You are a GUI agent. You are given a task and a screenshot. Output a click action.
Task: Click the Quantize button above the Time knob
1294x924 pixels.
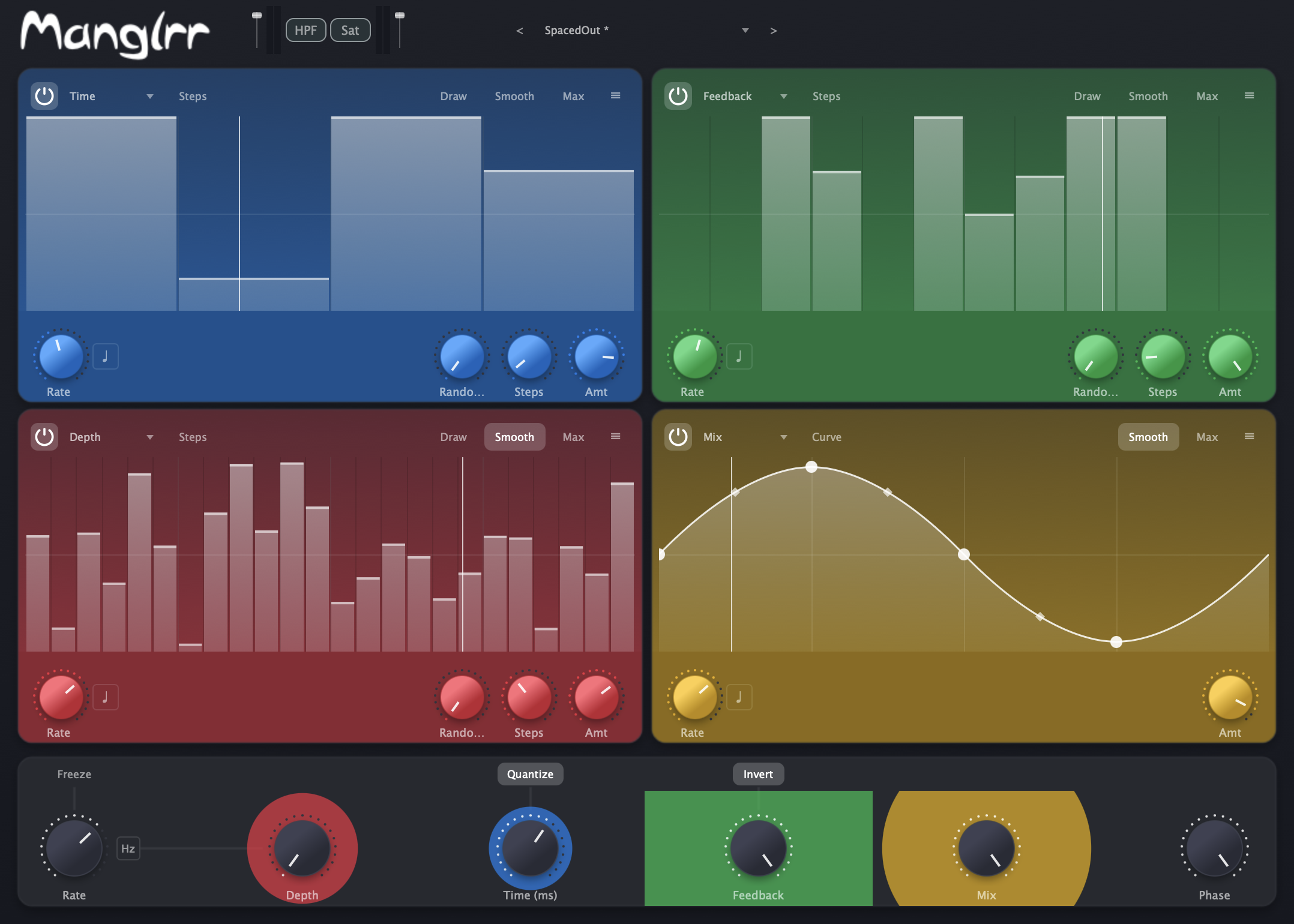click(x=530, y=774)
